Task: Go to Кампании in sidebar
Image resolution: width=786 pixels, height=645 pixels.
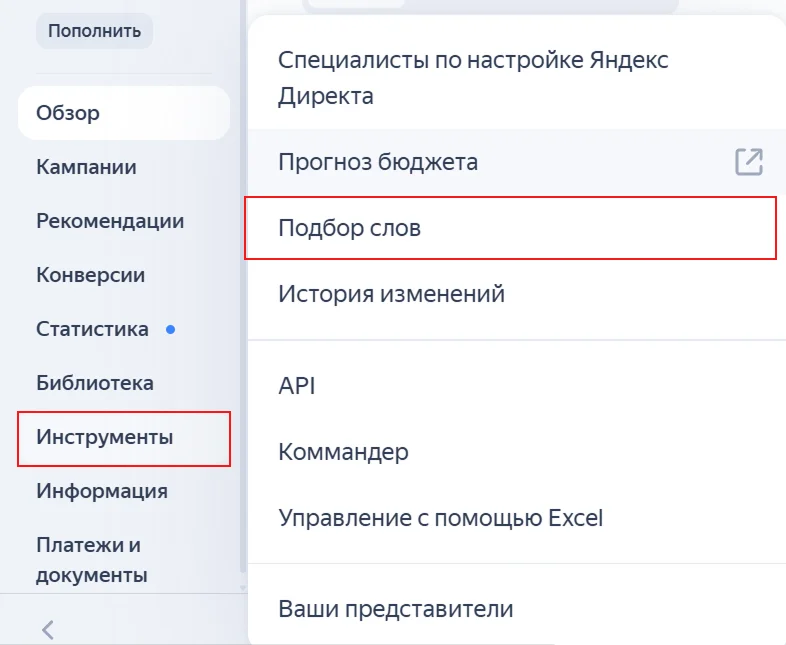Action: (x=86, y=167)
